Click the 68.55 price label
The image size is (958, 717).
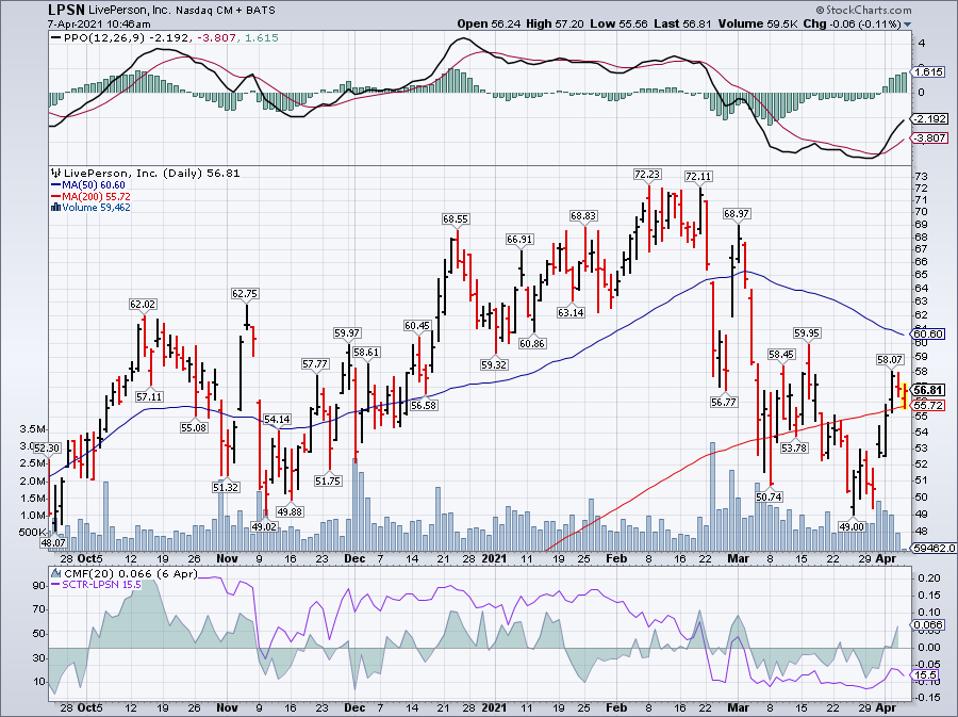(x=456, y=218)
